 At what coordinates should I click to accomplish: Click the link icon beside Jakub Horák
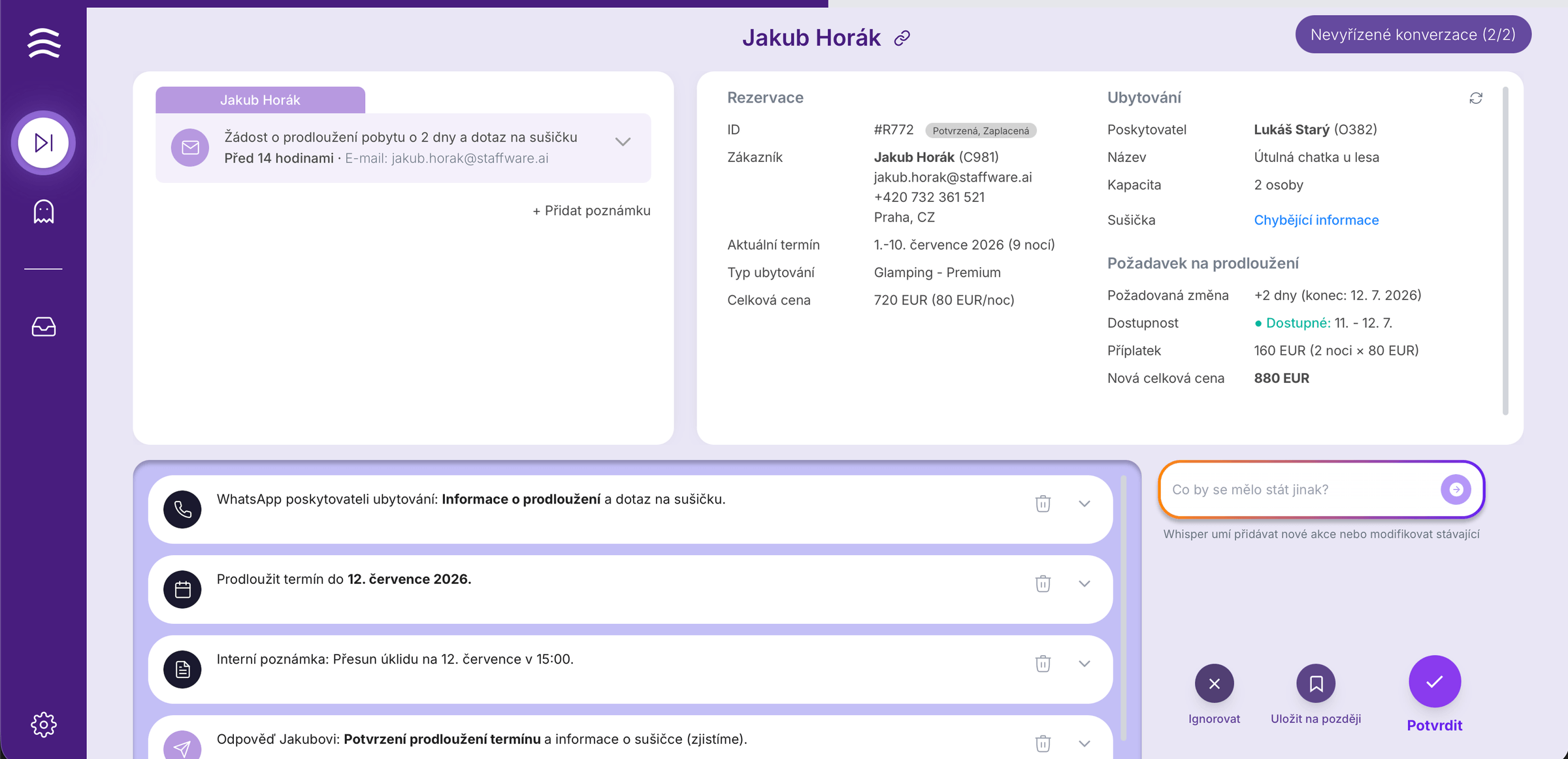(902, 39)
